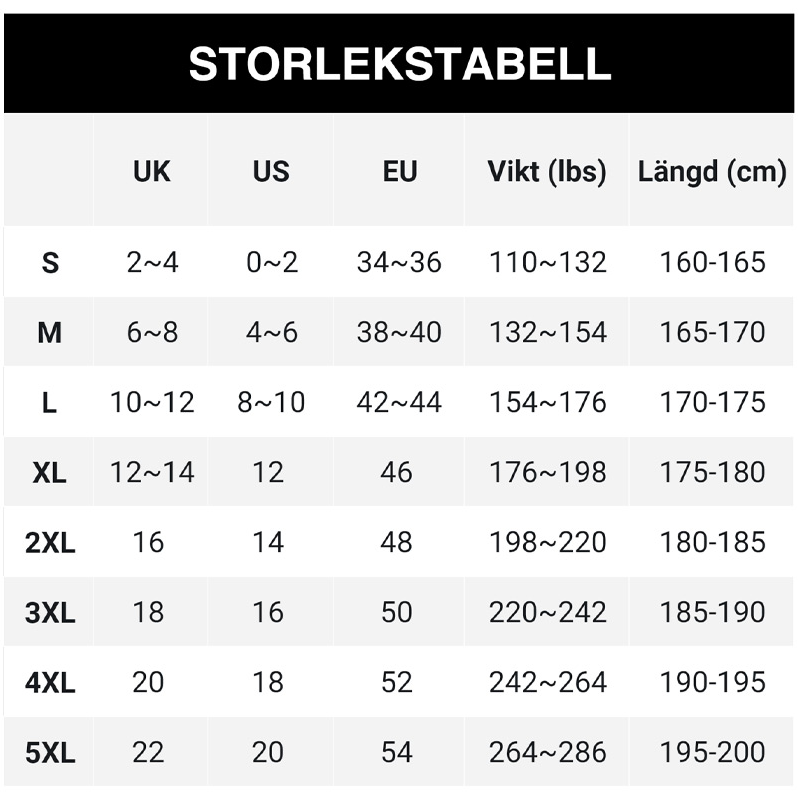Click the 160-165 length cell
This screenshot has width=800, height=800.
(x=712, y=262)
